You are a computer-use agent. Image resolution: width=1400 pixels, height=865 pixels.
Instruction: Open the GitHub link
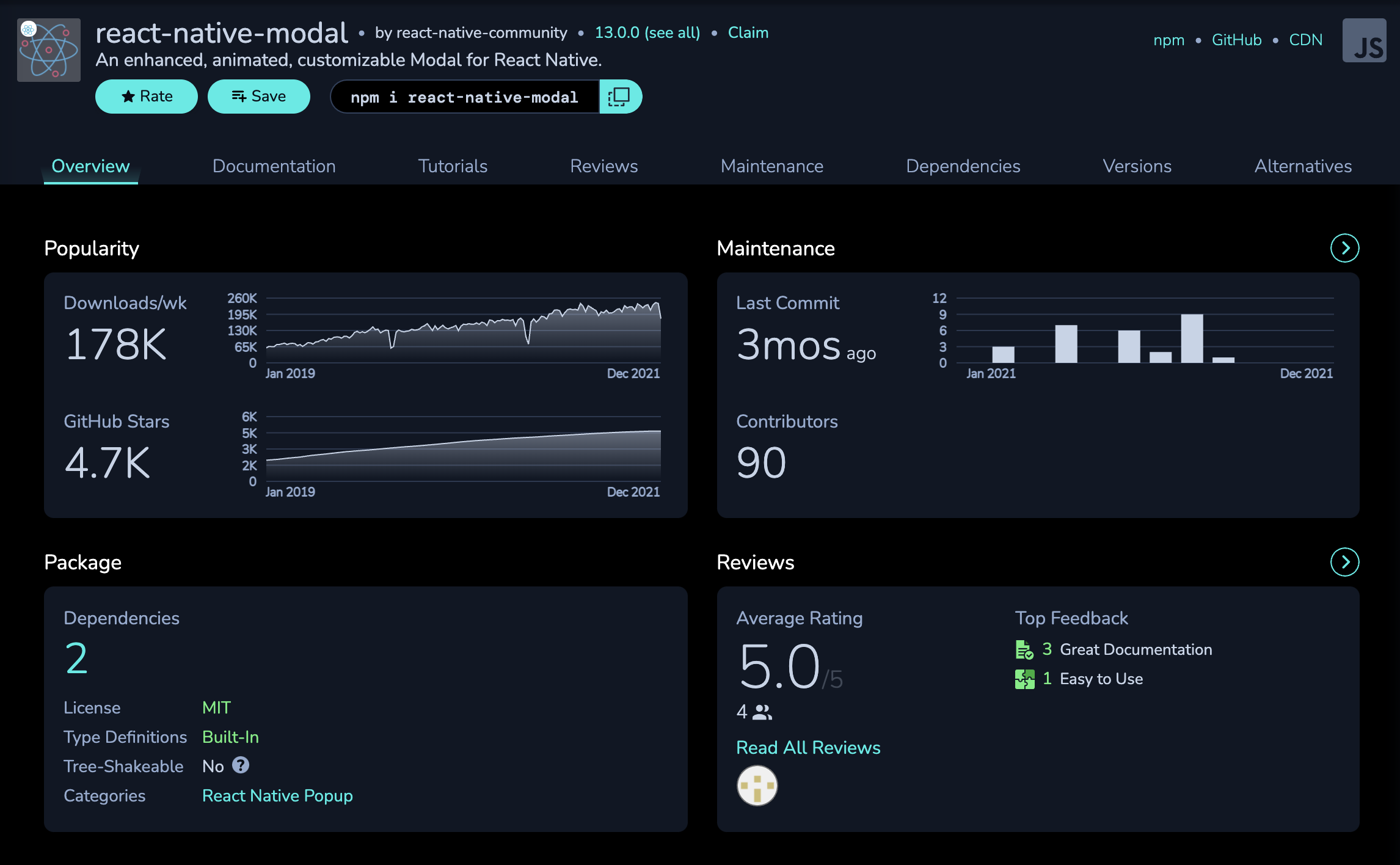click(1236, 40)
